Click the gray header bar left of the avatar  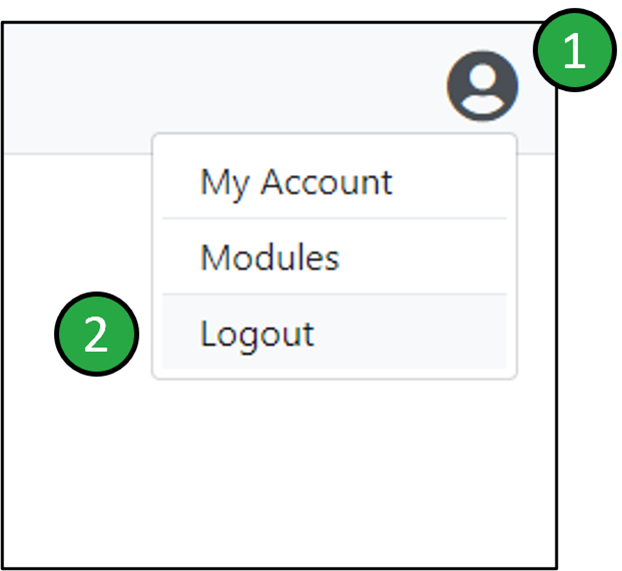[x=220, y=90]
